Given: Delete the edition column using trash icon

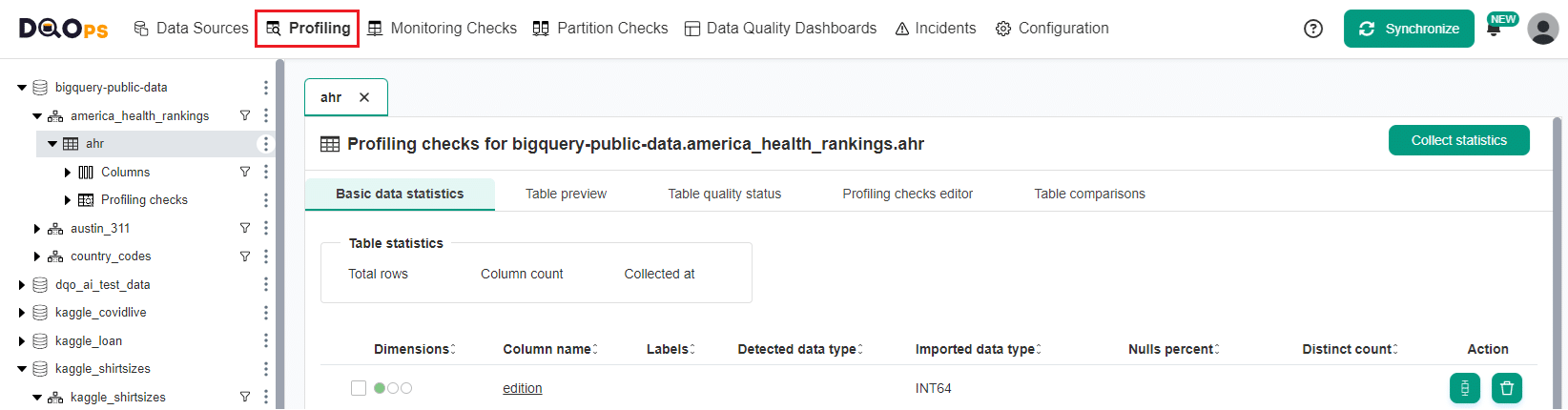Looking at the screenshot, I should [x=1506, y=388].
